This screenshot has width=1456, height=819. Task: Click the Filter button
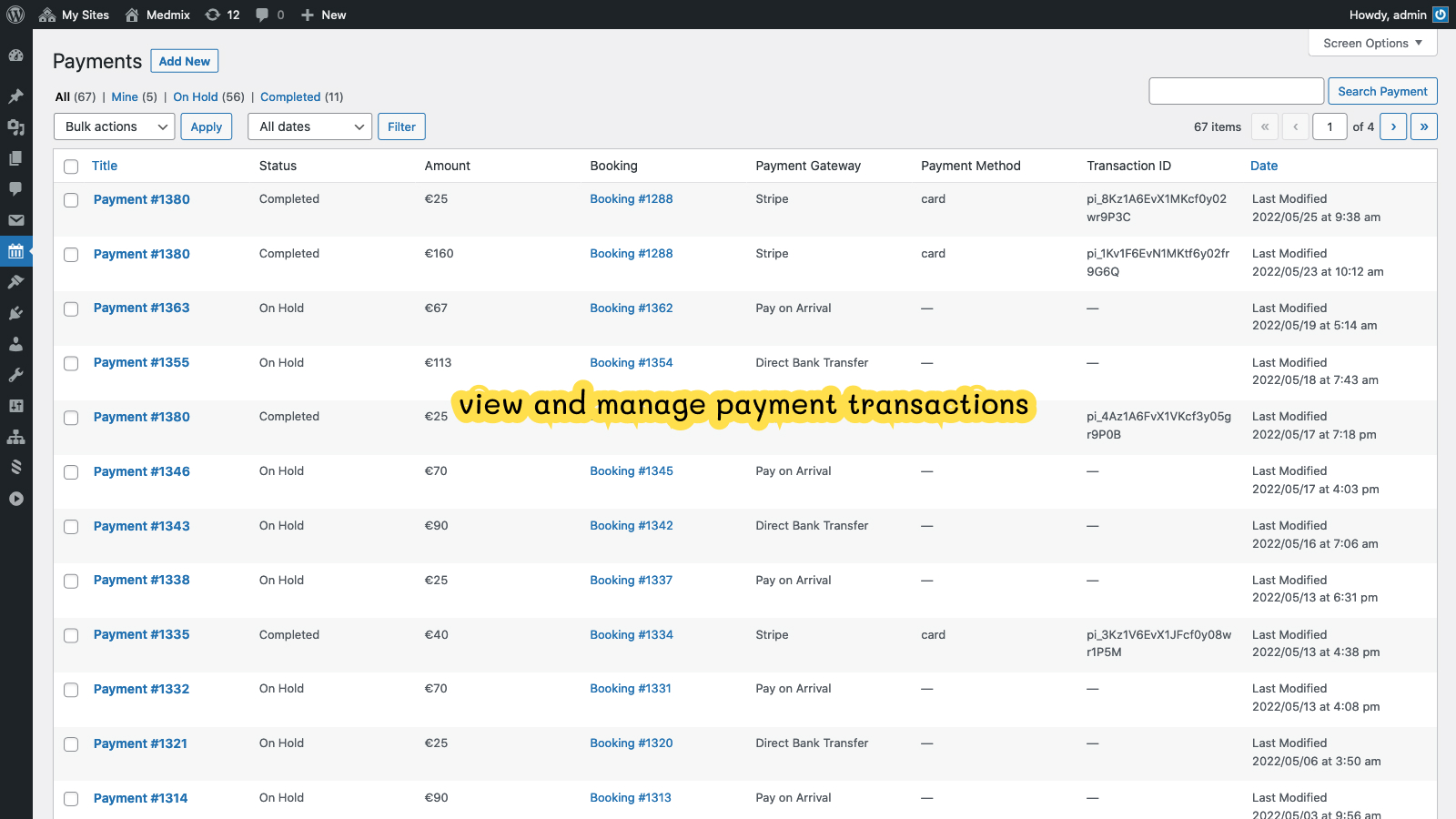[401, 126]
